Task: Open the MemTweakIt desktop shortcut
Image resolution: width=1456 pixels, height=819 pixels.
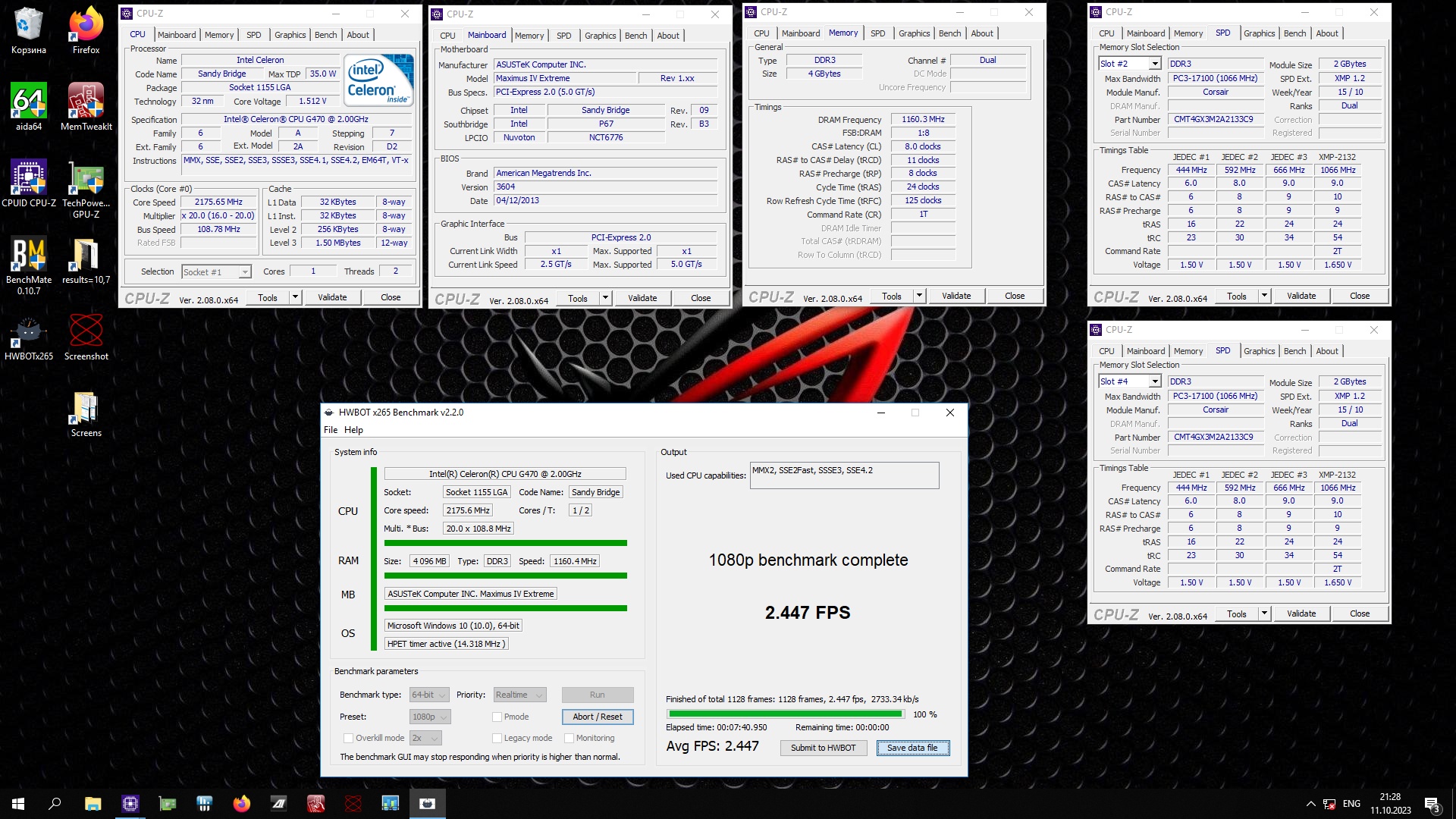Action: (x=86, y=107)
